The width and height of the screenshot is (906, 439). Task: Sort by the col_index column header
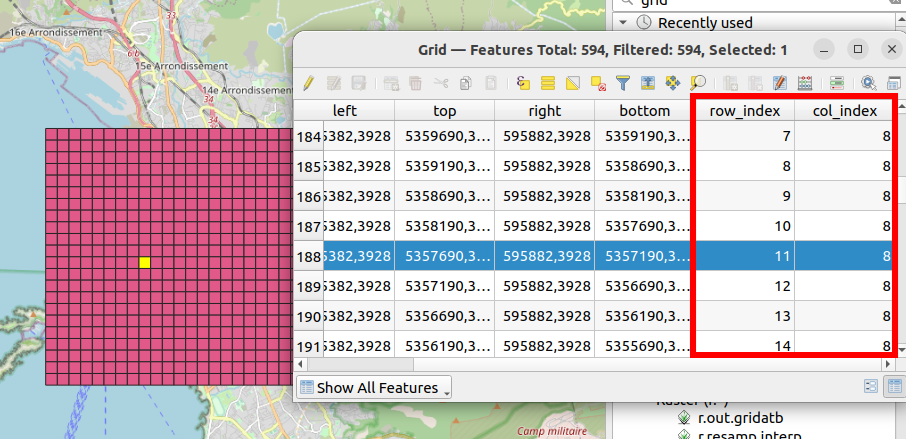tap(844, 111)
